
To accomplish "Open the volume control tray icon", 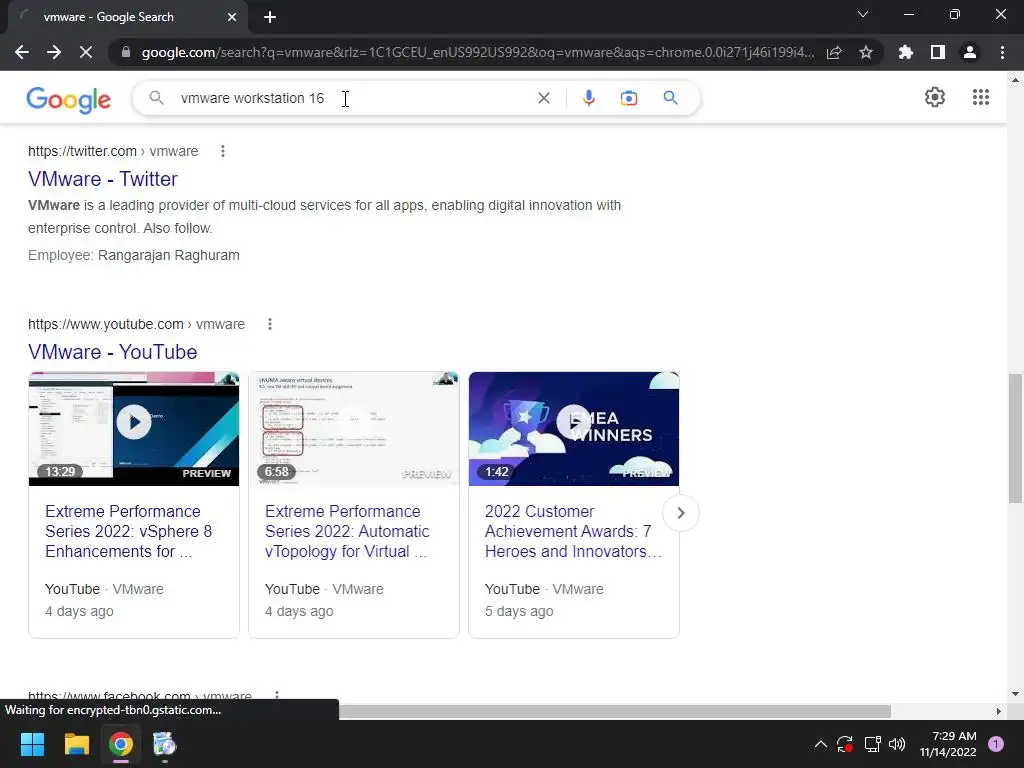I will point(897,744).
